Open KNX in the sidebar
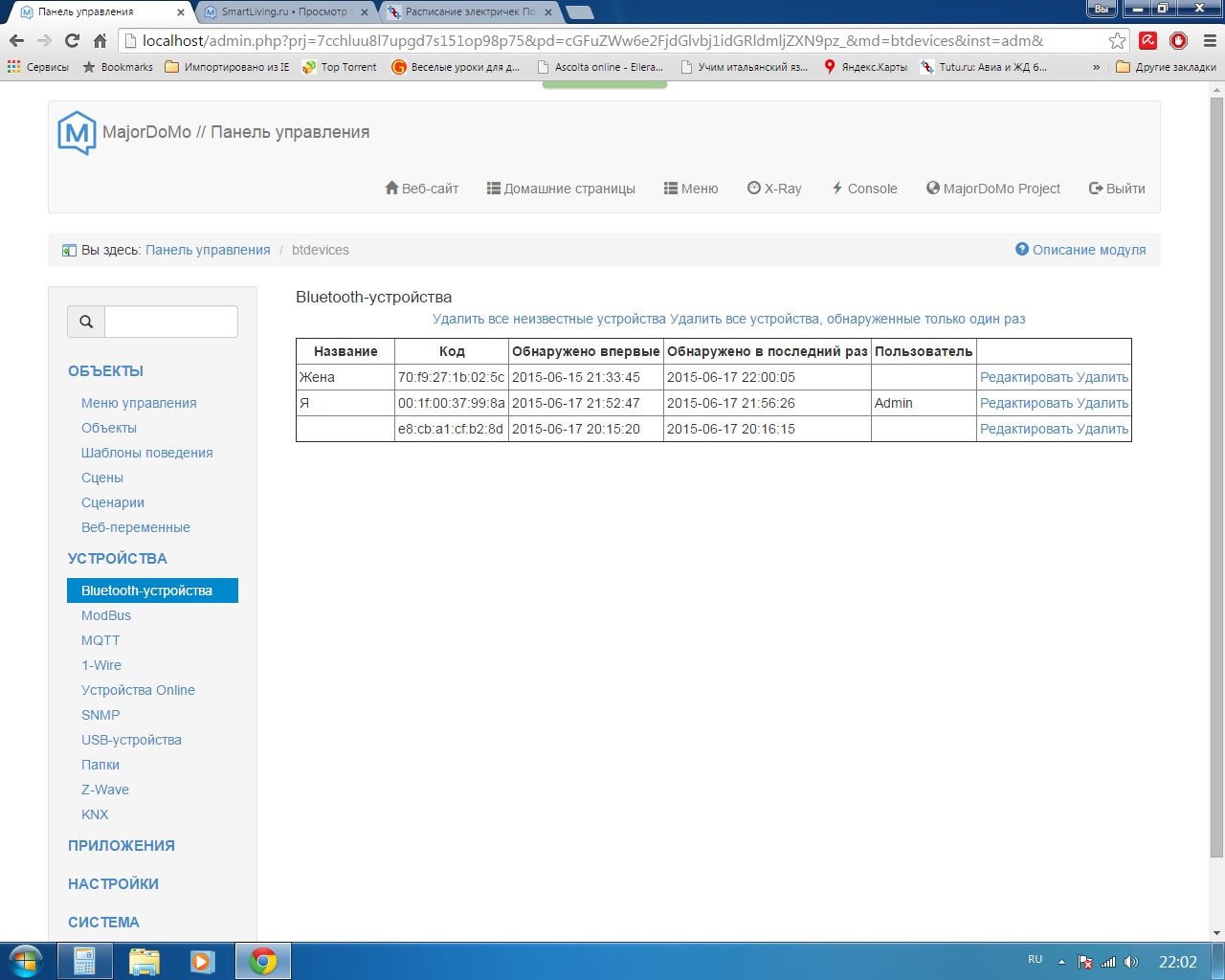1225x980 pixels. [x=95, y=814]
